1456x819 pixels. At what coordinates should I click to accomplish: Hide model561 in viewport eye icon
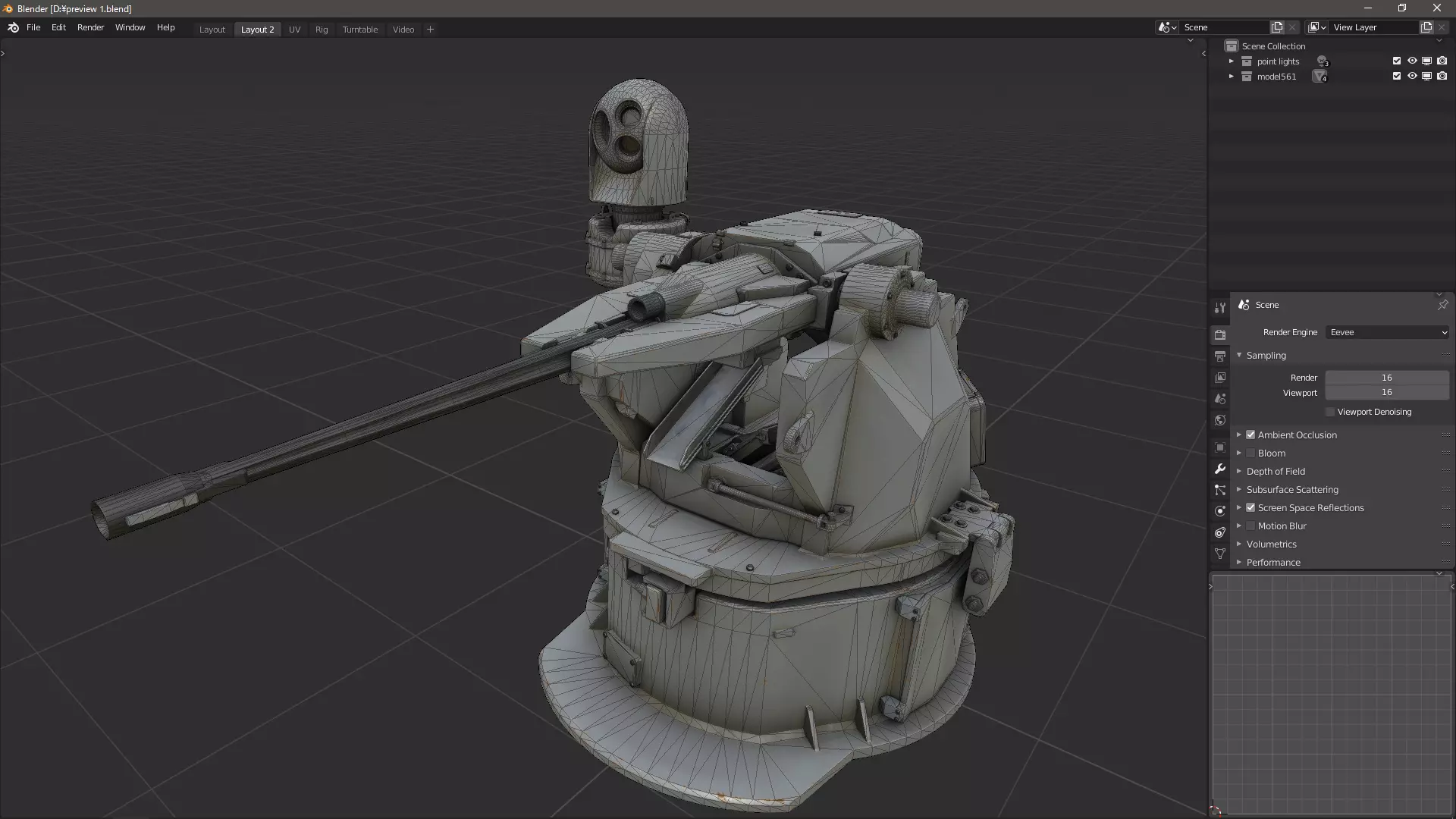1412,76
